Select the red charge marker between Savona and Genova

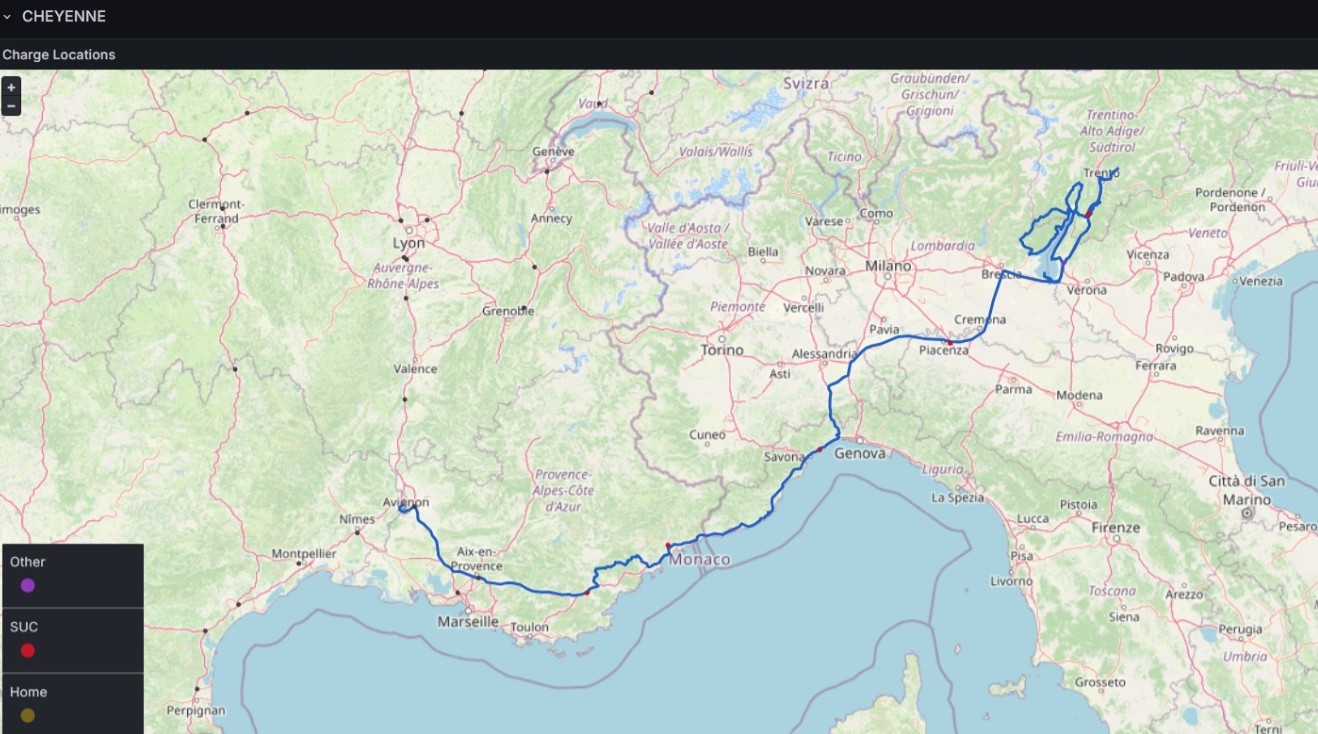click(820, 450)
